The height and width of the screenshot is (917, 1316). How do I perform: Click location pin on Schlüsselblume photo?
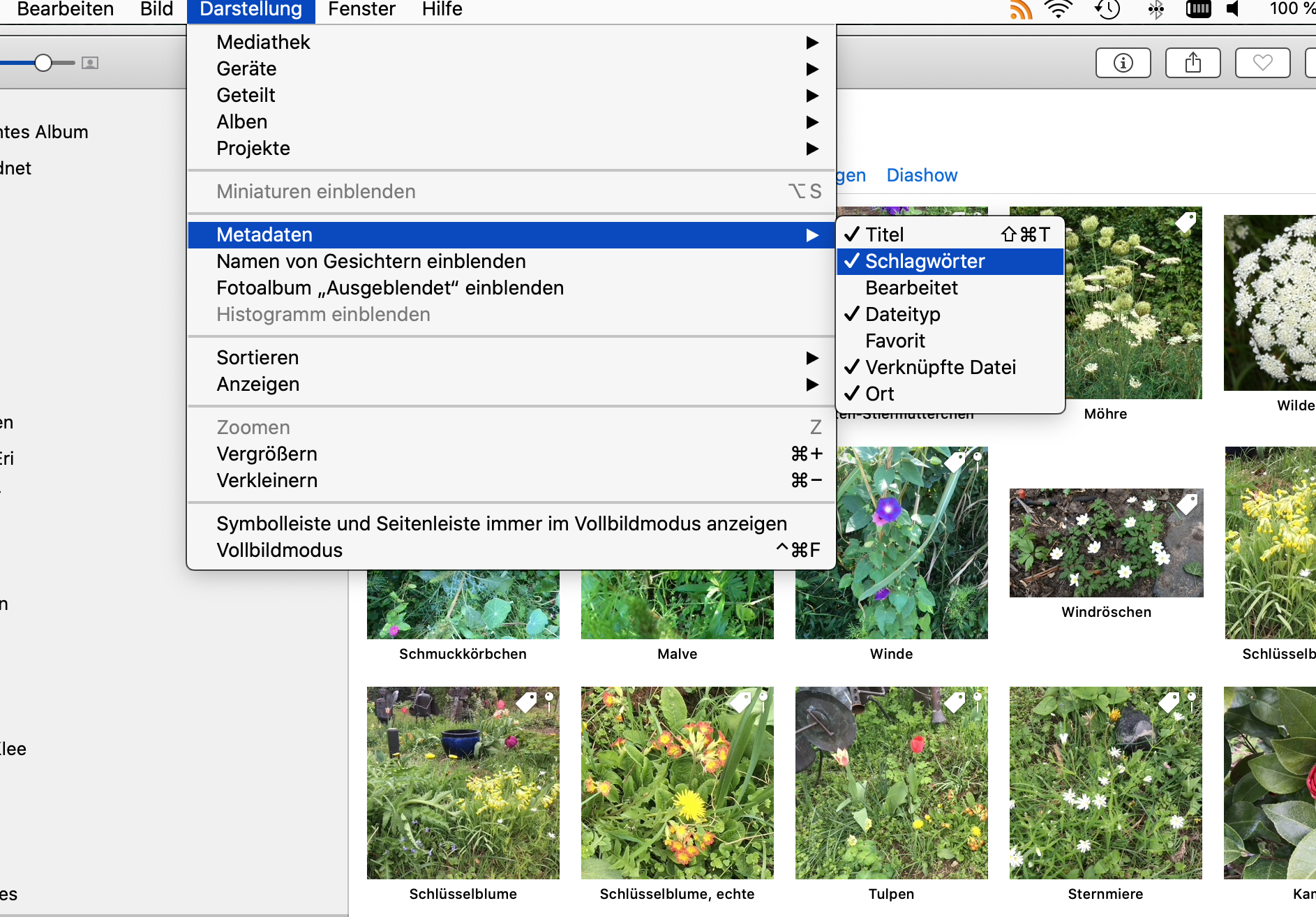point(549,701)
